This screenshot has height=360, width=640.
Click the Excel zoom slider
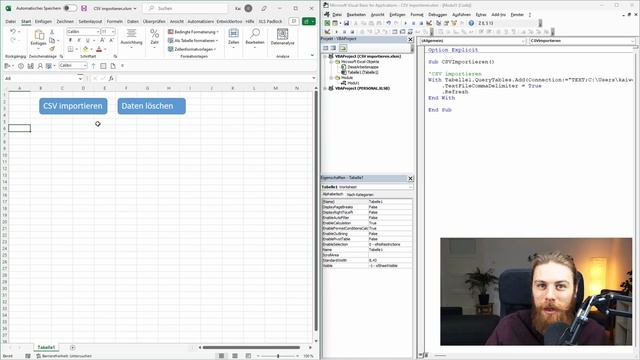coord(278,356)
